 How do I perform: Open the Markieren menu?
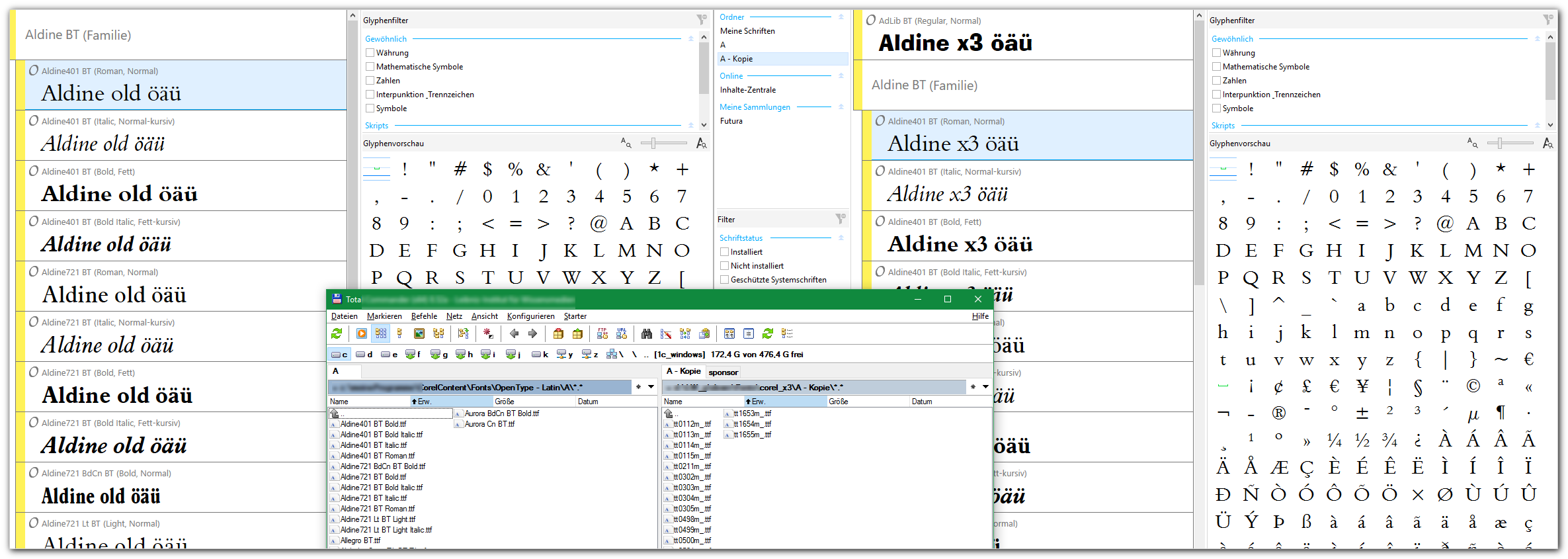coord(384,316)
